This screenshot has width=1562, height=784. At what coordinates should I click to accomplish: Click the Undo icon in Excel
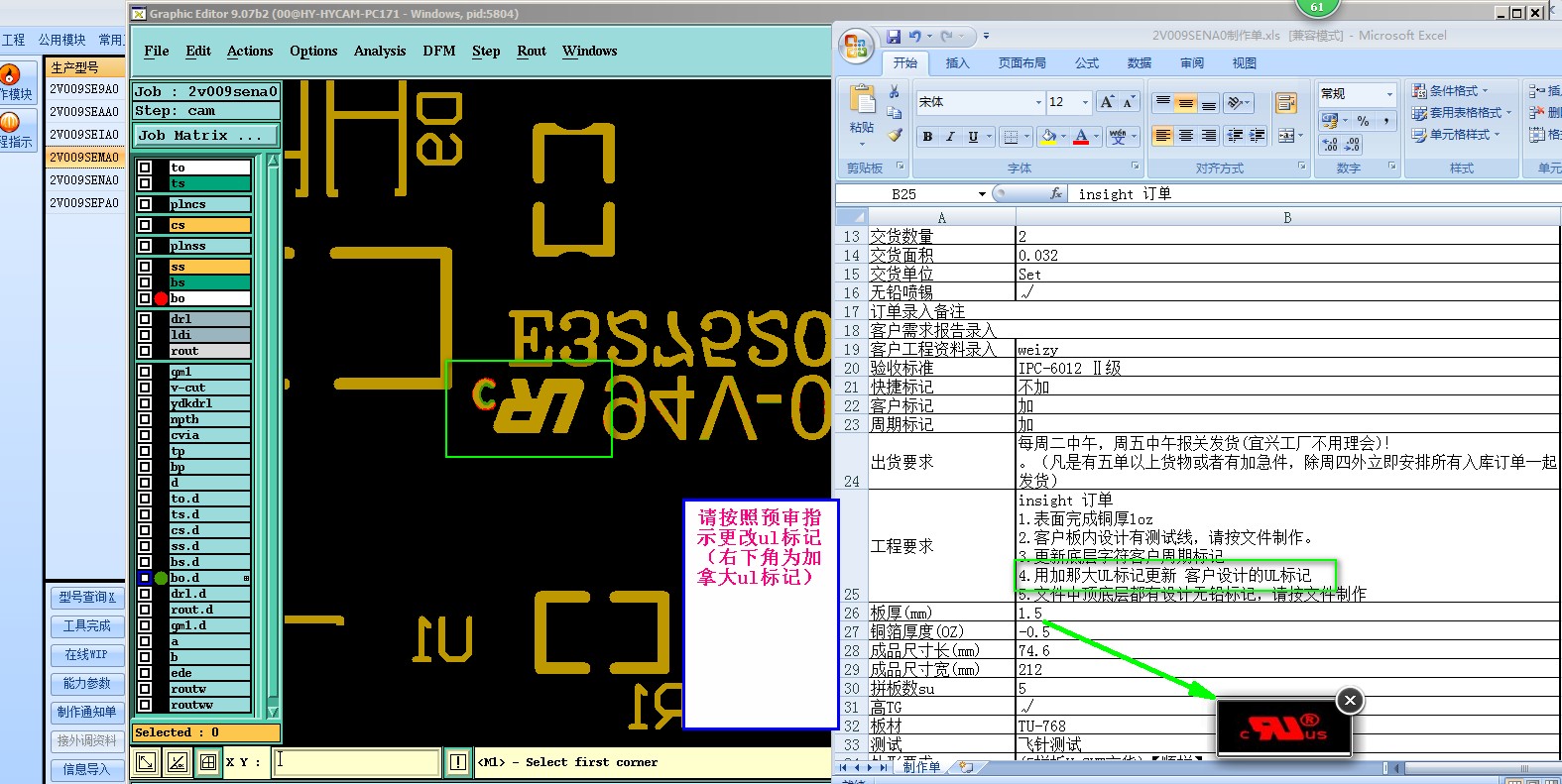[x=914, y=37]
